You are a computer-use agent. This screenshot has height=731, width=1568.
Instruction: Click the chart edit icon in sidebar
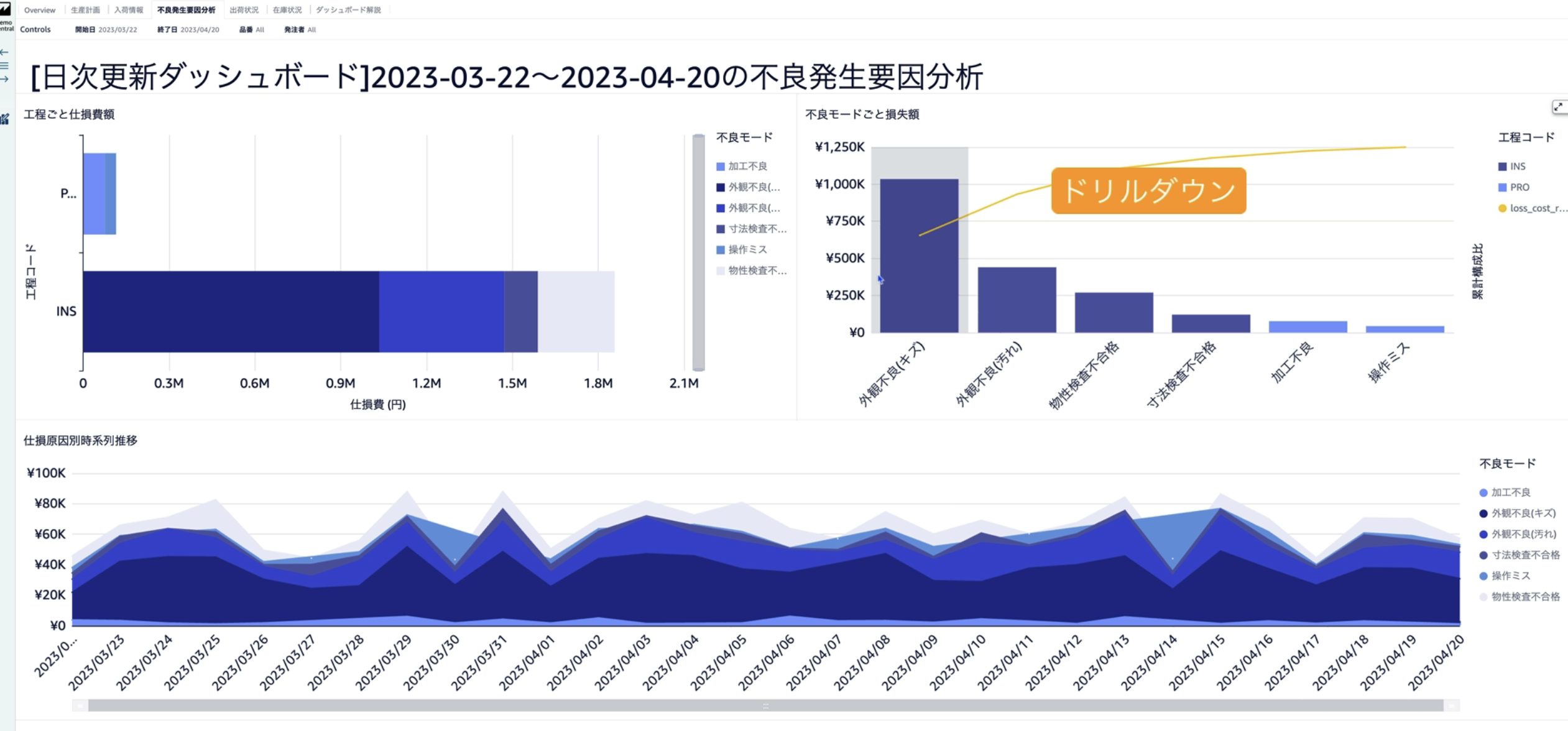(x=5, y=119)
